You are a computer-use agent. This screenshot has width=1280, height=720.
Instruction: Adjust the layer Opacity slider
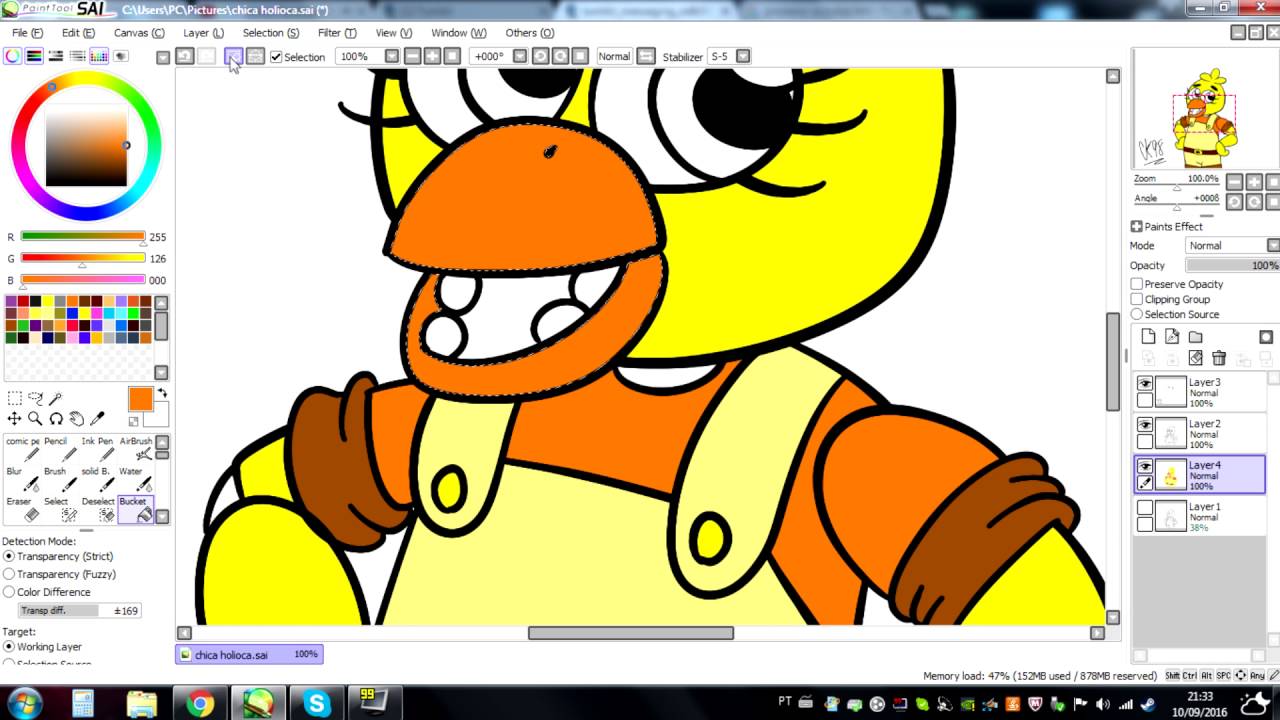[1233, 265]
